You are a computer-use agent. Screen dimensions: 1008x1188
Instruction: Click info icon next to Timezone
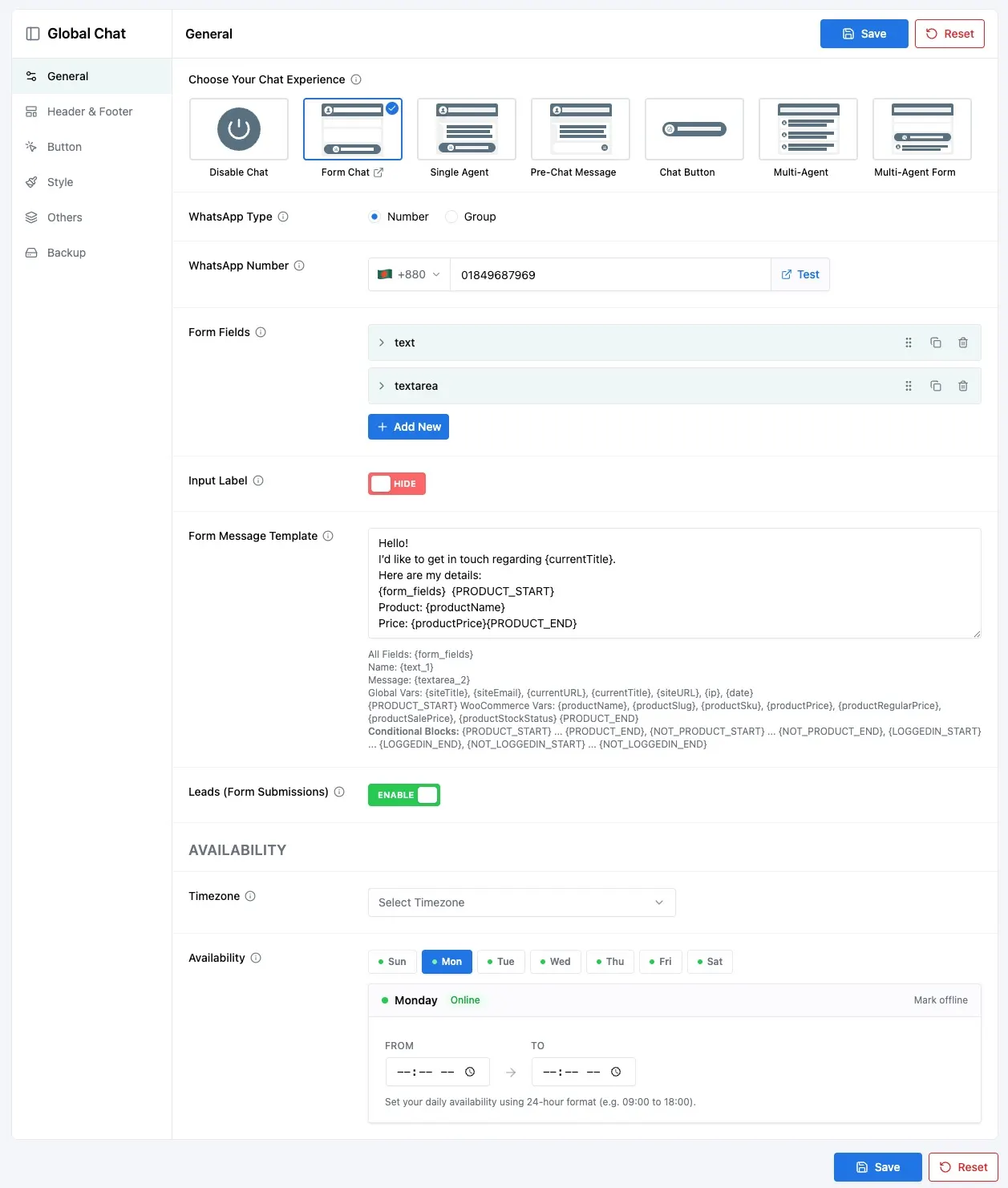click(x=250, y=896)
